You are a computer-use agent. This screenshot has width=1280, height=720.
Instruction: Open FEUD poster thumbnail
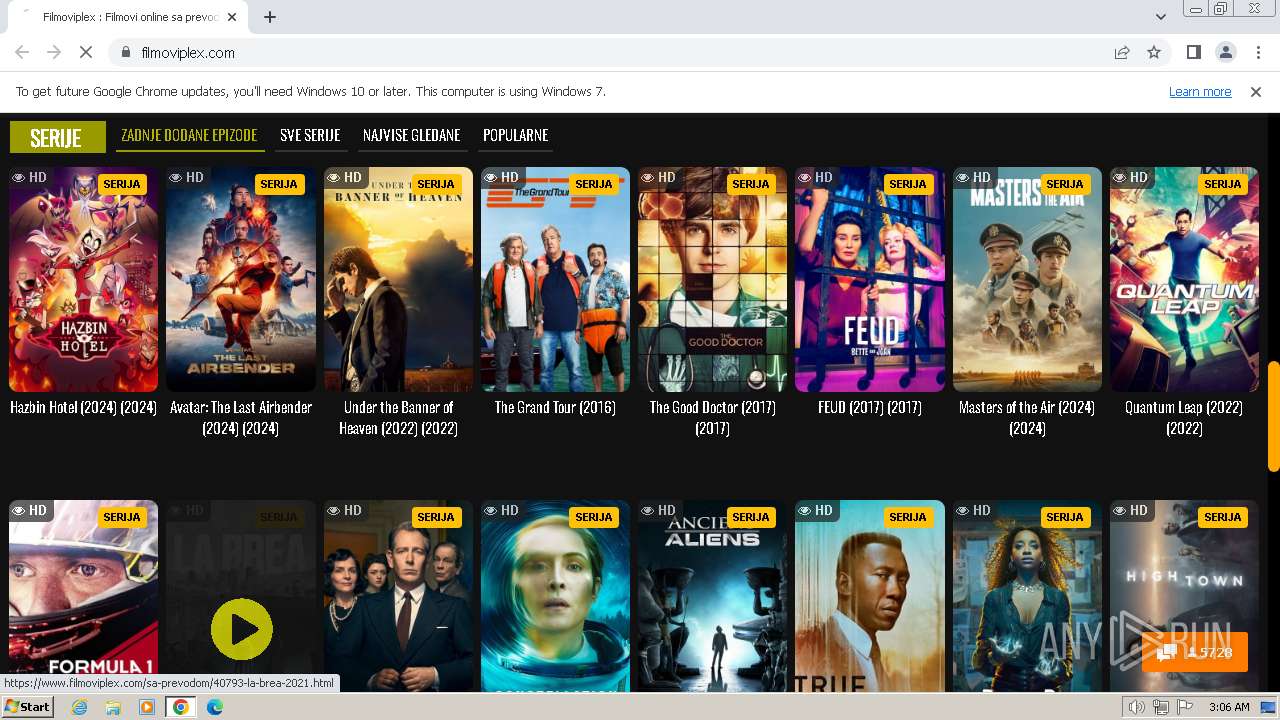870,279
